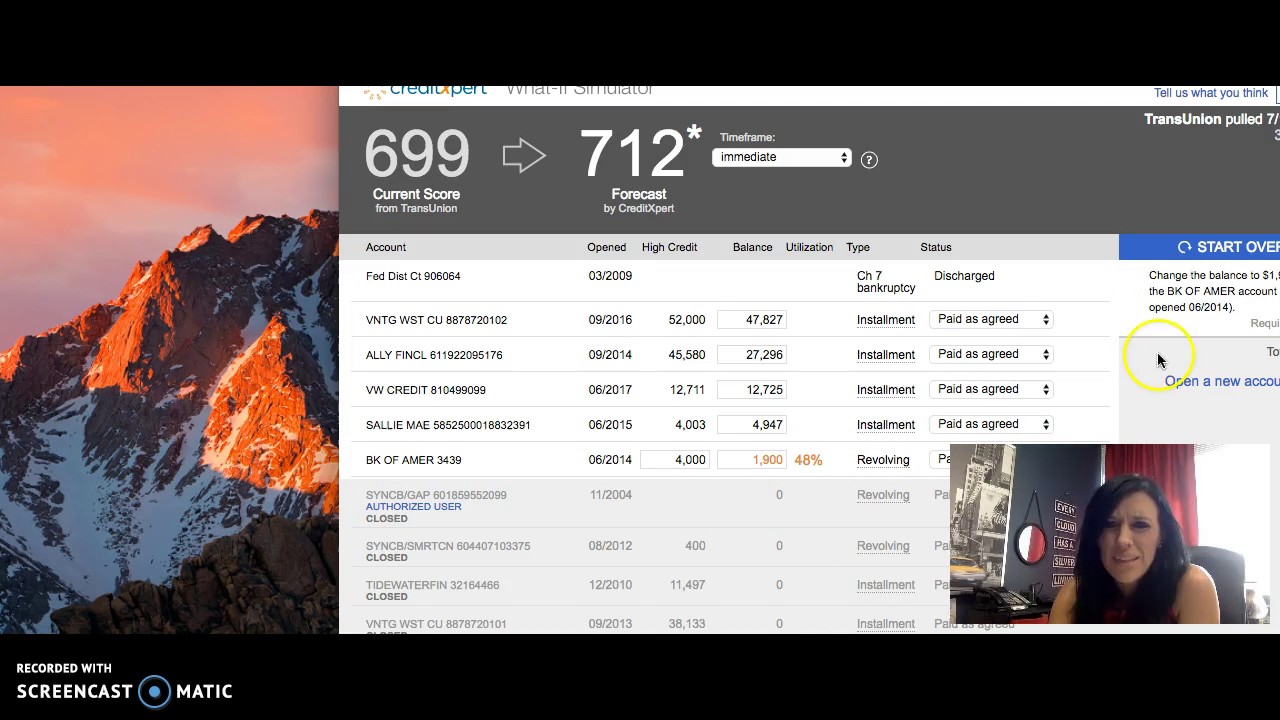The height and width of the screenshot is (720, 1280).
Task: Edit BK OF AMER high credit field 4,000
Action: pyautogui.click(x=675, y=460)
